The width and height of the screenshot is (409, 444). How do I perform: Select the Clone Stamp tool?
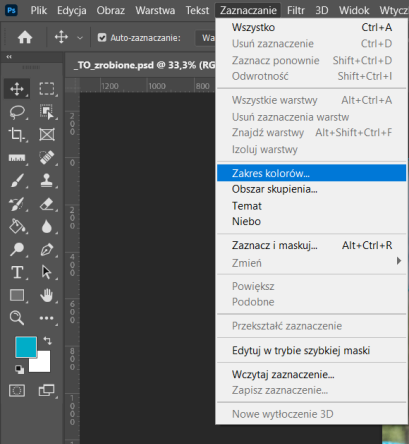click(x=47, y=181)
